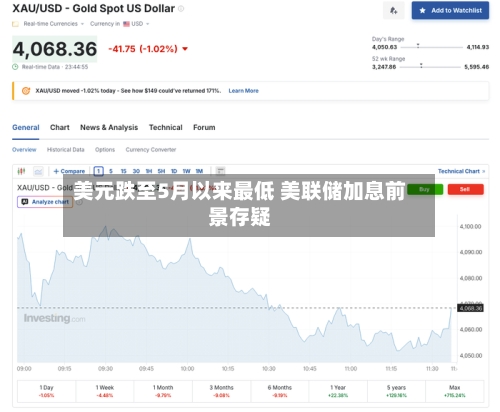Click the info icon beside Gold Spot US Dollar title
The image size is (500, 412).
(181, 9)
